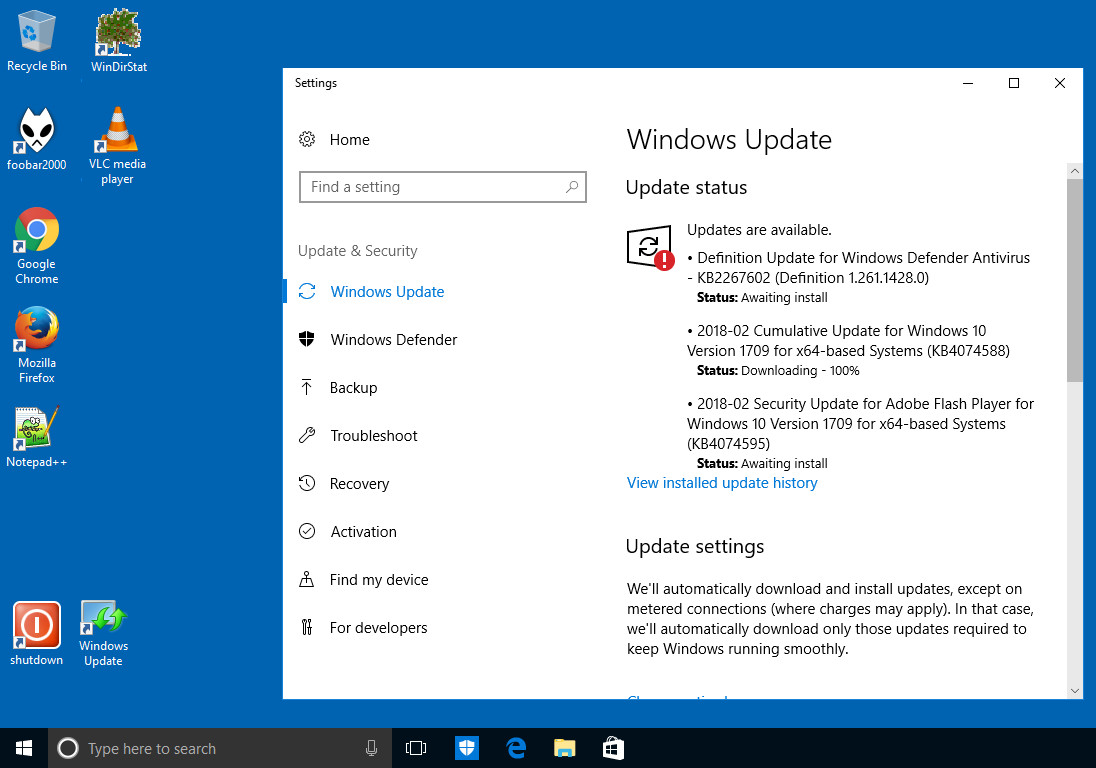
Task: Click the scrollbar up arrow in Settings
Action: (x=1074, y=171)
